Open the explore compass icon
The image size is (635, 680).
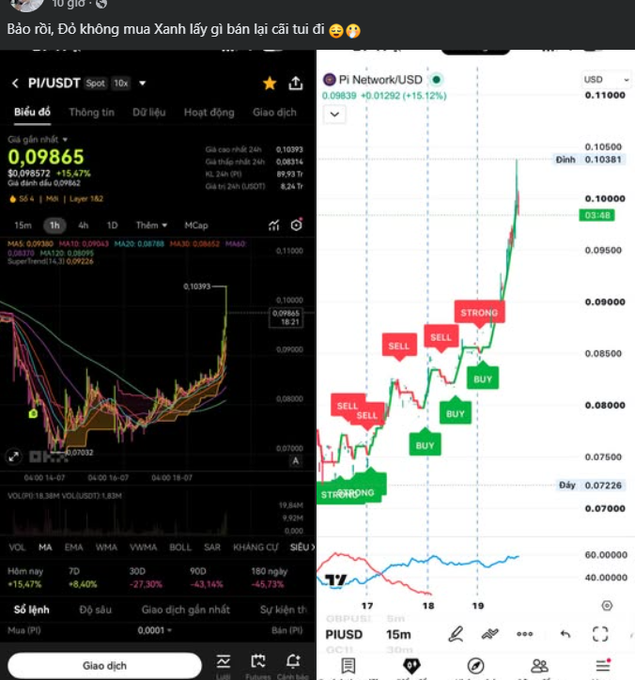coord(475,666)
